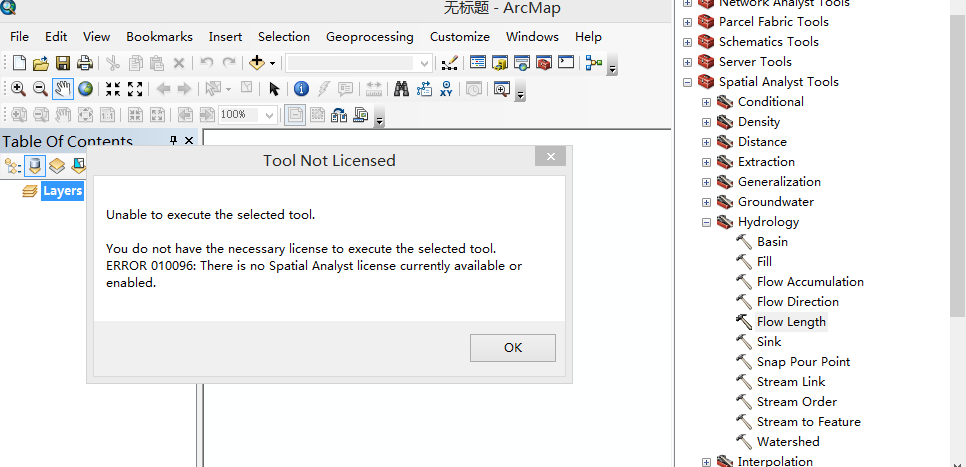Select the Basin tool
Image resolution: width=966 pixels, height=467 pixels.
pyautogui.click(x=773, y=242)
